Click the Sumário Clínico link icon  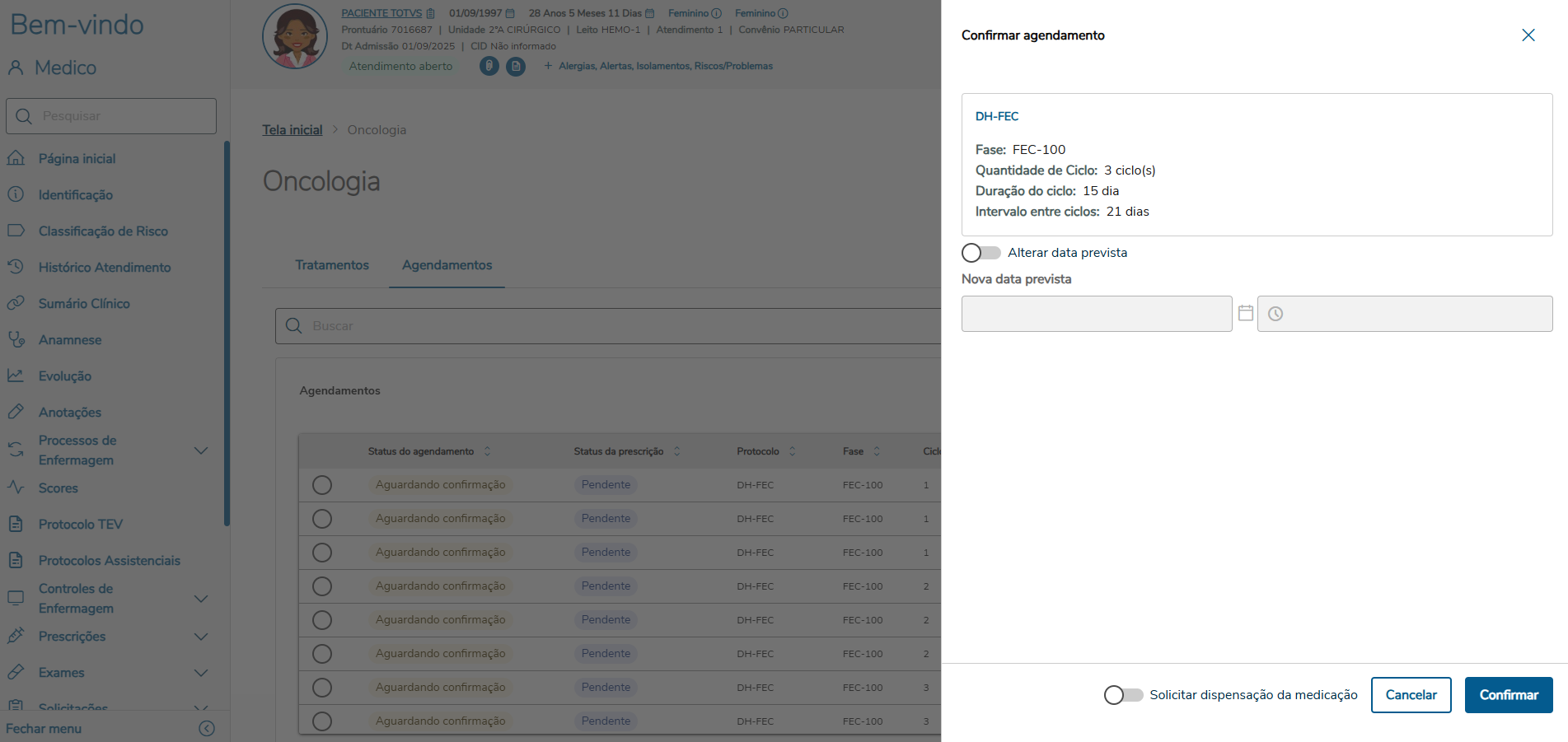[x=16, y=303]
